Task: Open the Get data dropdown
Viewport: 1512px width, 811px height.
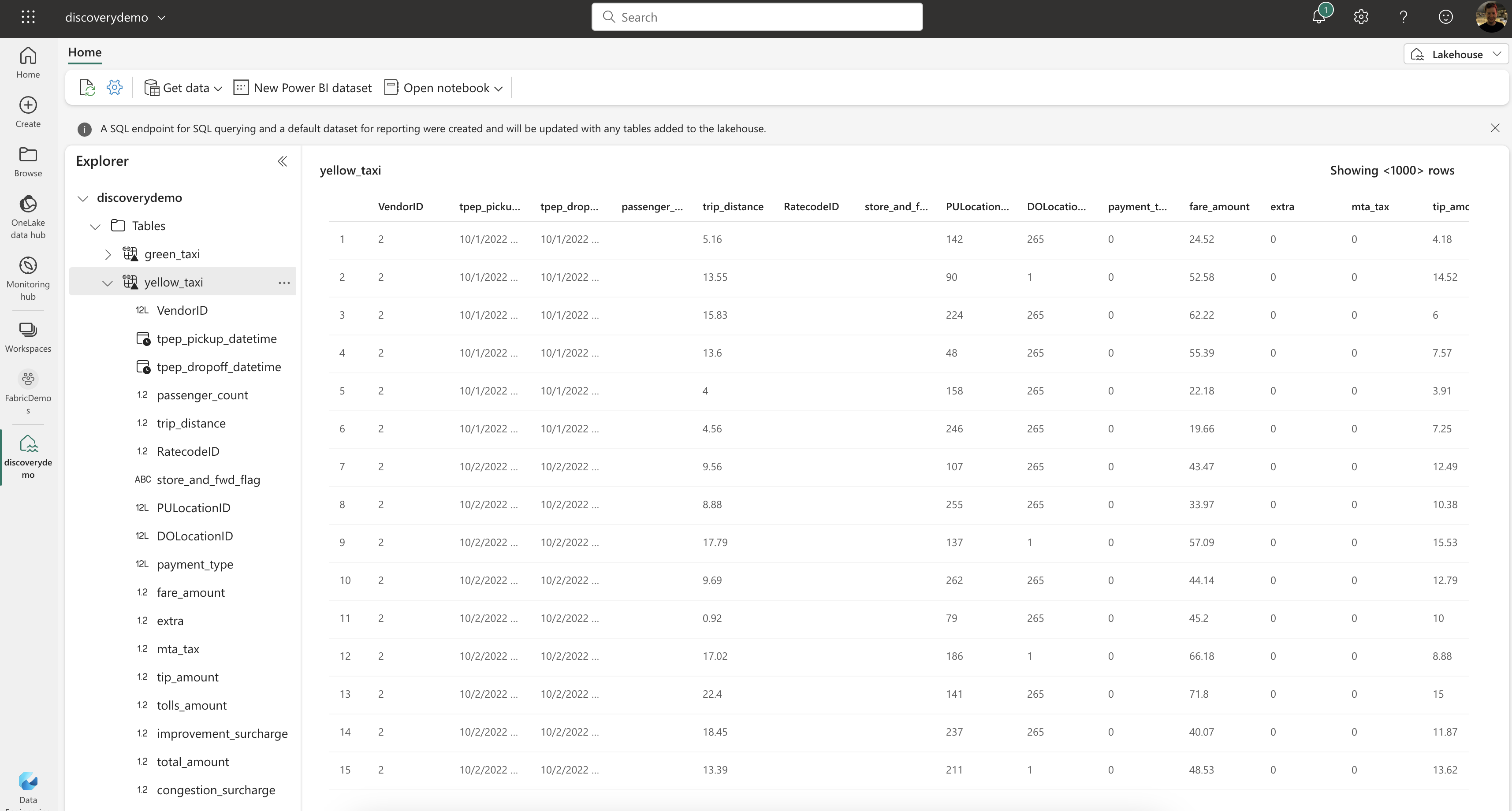Action: click(x=184, y=88)
